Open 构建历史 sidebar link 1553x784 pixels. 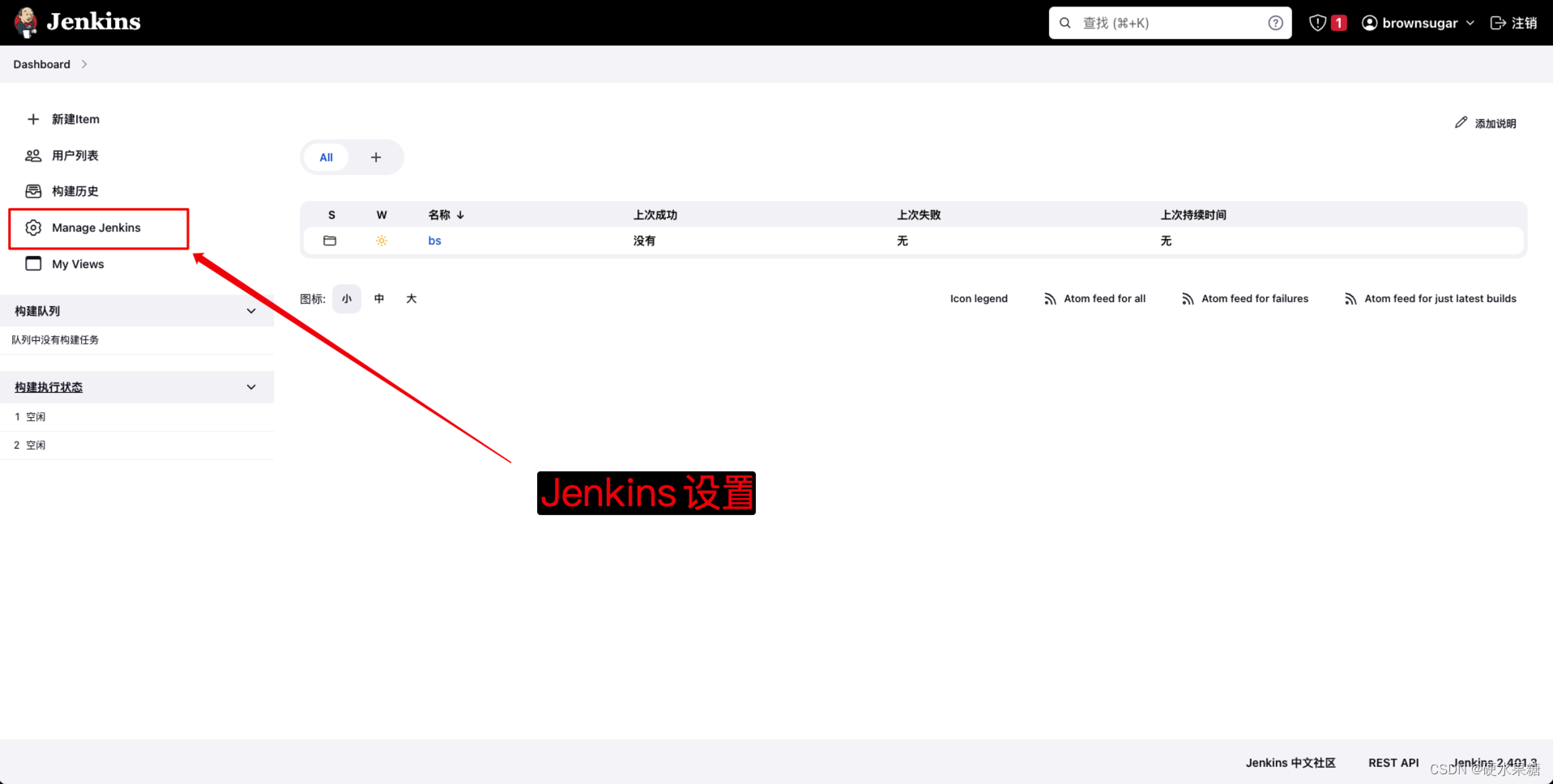pyautogui.click(x=75, y=191)
